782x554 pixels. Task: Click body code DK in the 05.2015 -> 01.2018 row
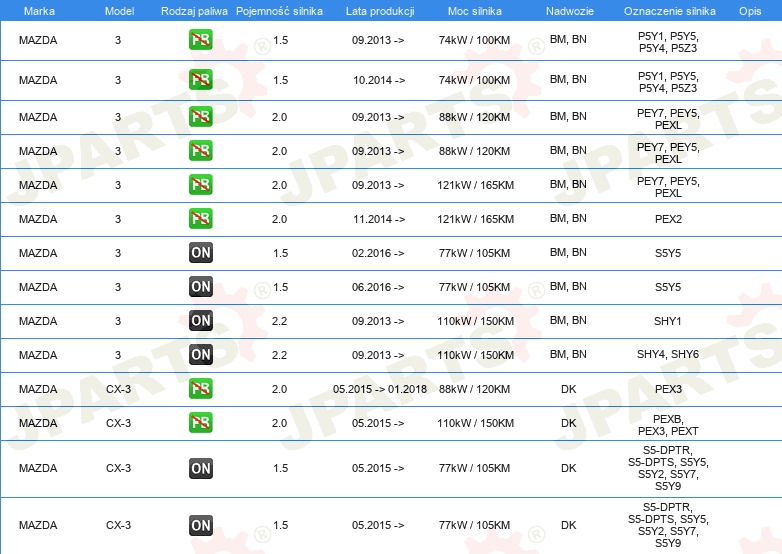tap(569, 389)
